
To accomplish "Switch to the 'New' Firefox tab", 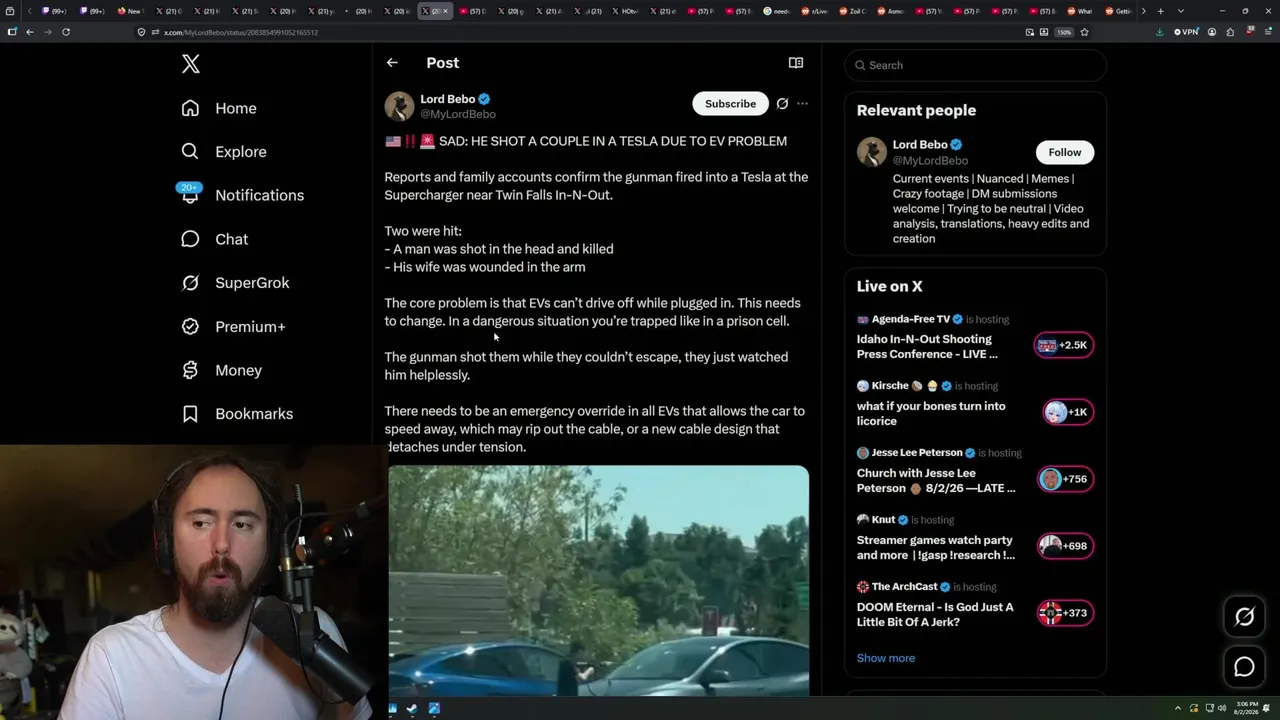I will click(x=131, y=11).
